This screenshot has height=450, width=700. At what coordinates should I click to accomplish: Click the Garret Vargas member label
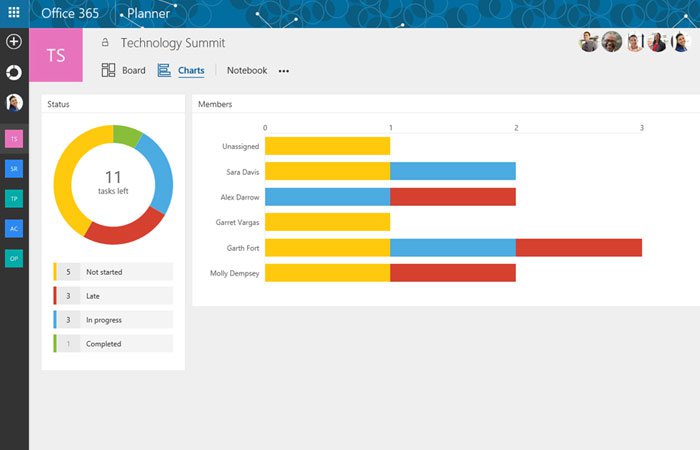(237, 222)
